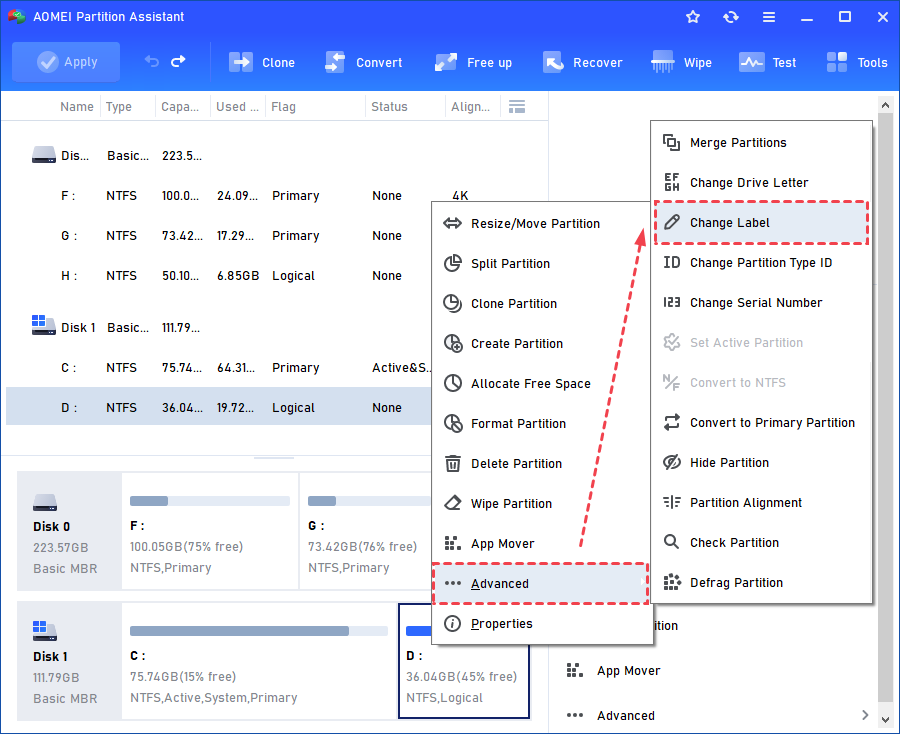Select Format Partition from context menu
This screenshot has width=900, height=734.
540,424
